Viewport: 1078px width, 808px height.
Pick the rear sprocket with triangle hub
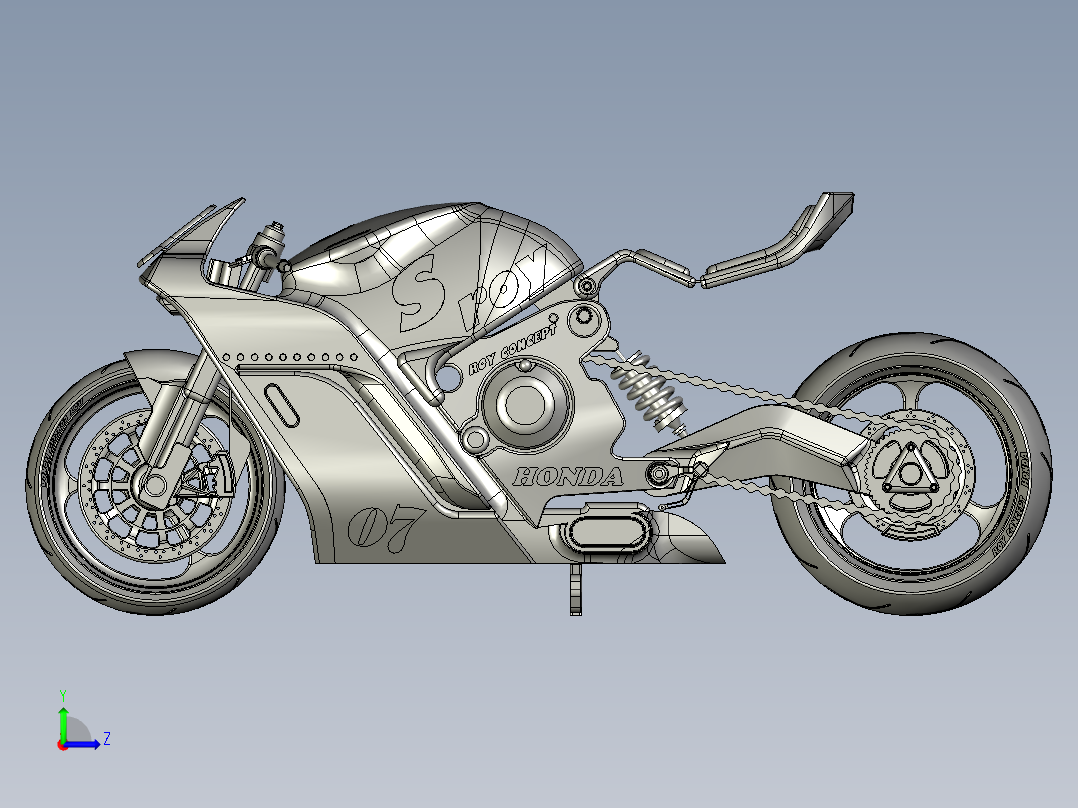912,473
